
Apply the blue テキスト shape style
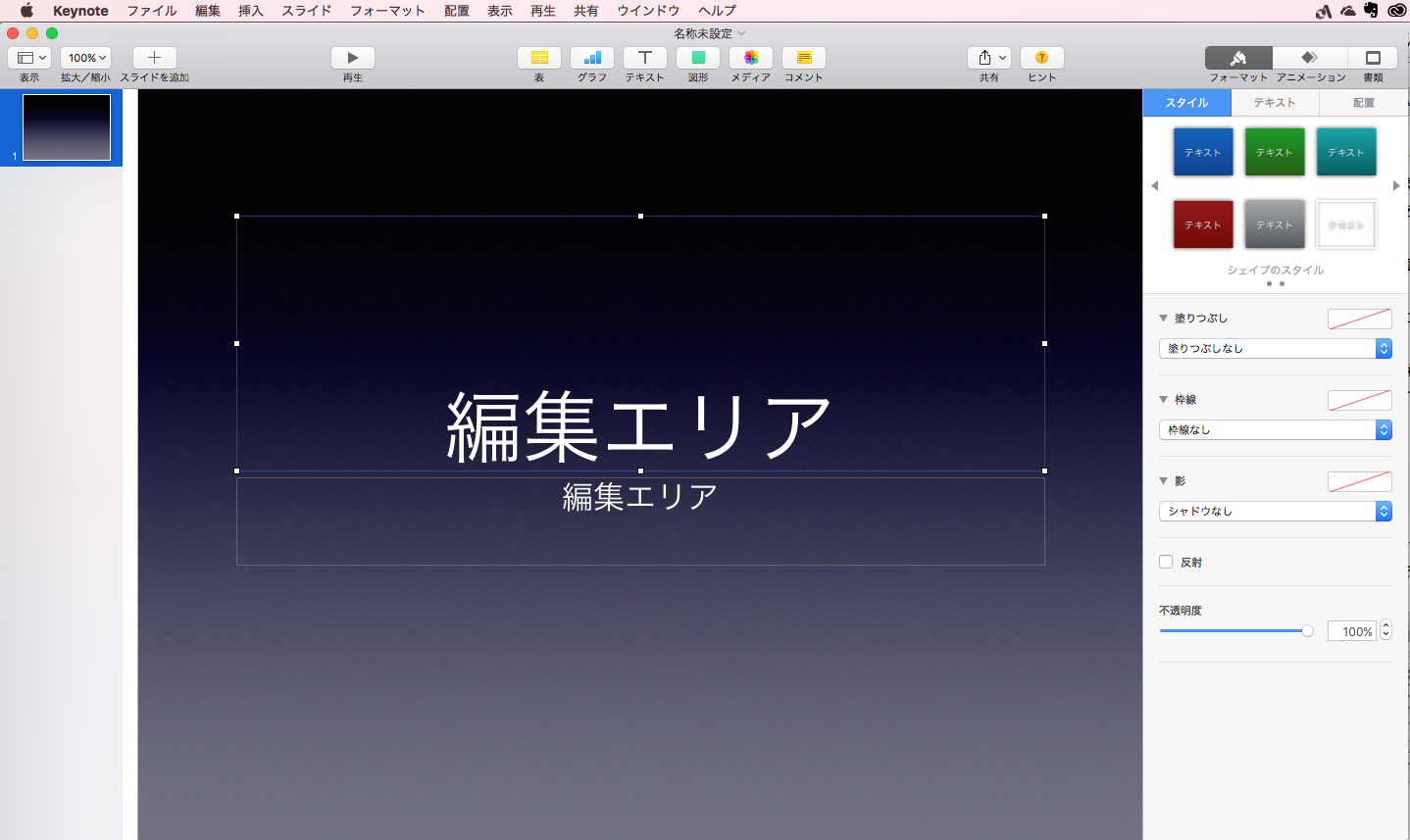click(x=1203, y=152)
